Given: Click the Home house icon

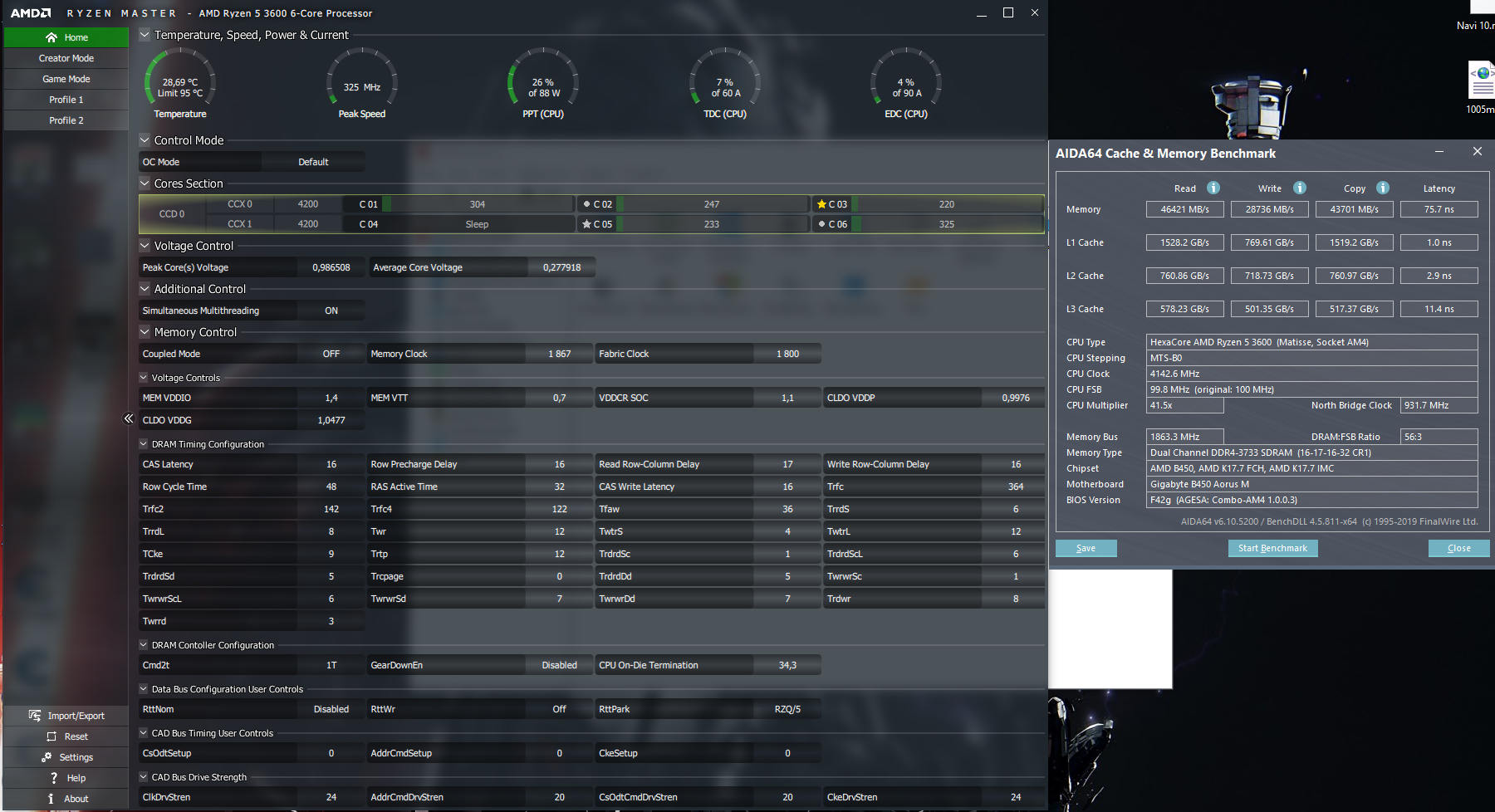Looking at the screenshot, I should [51, 37].
